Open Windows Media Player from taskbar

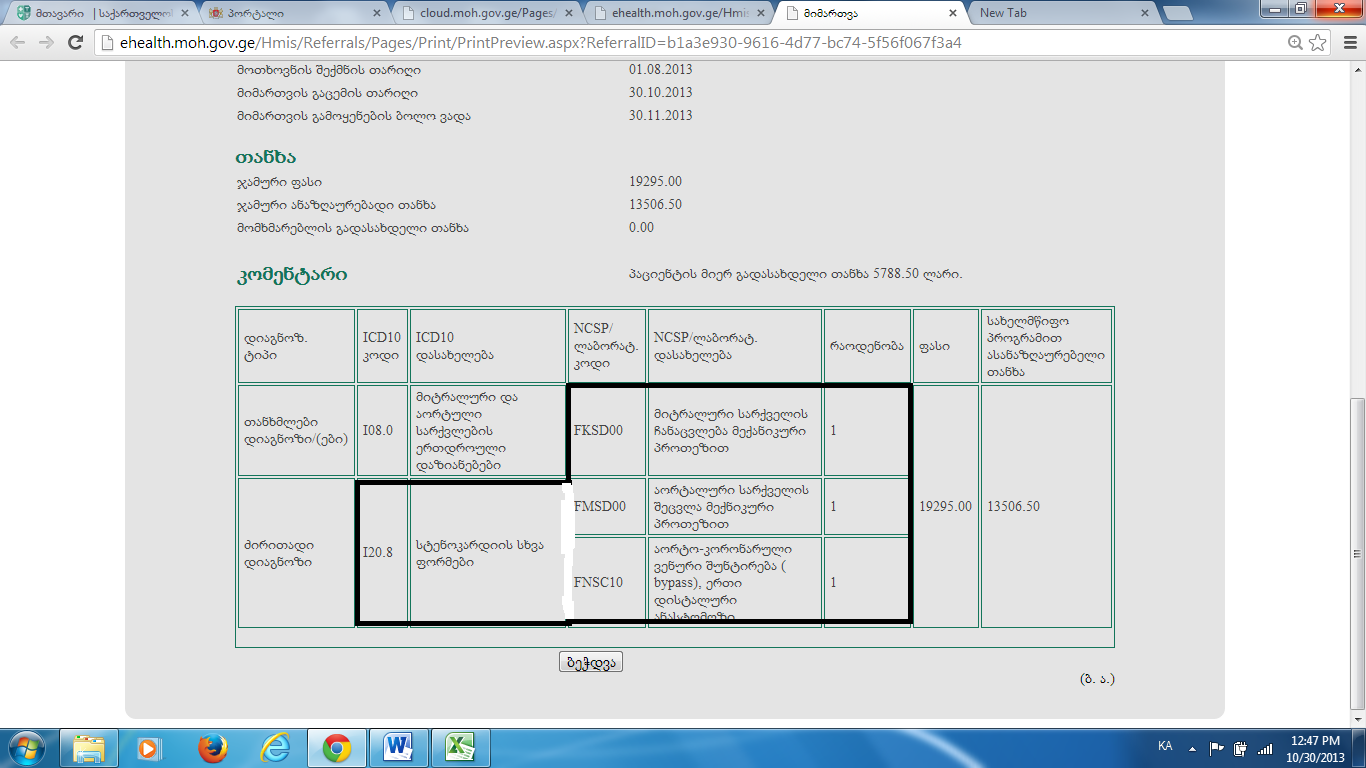pyautogui.click(x=149, y=748)
